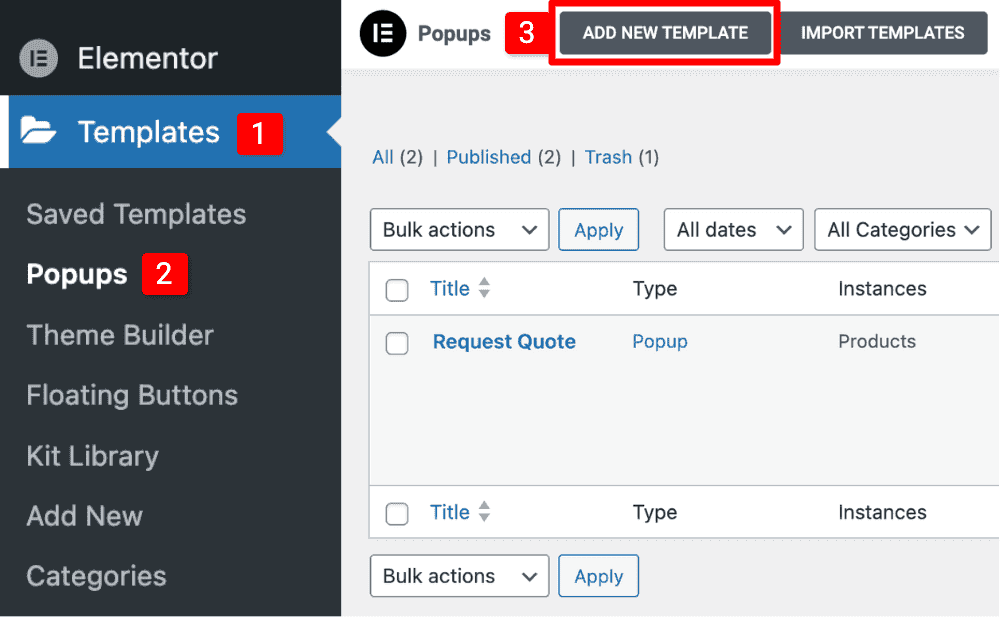Click the round Elementor logo beside Popups heading
This screenshot has width=1000, height=618.
coord(383,33)
